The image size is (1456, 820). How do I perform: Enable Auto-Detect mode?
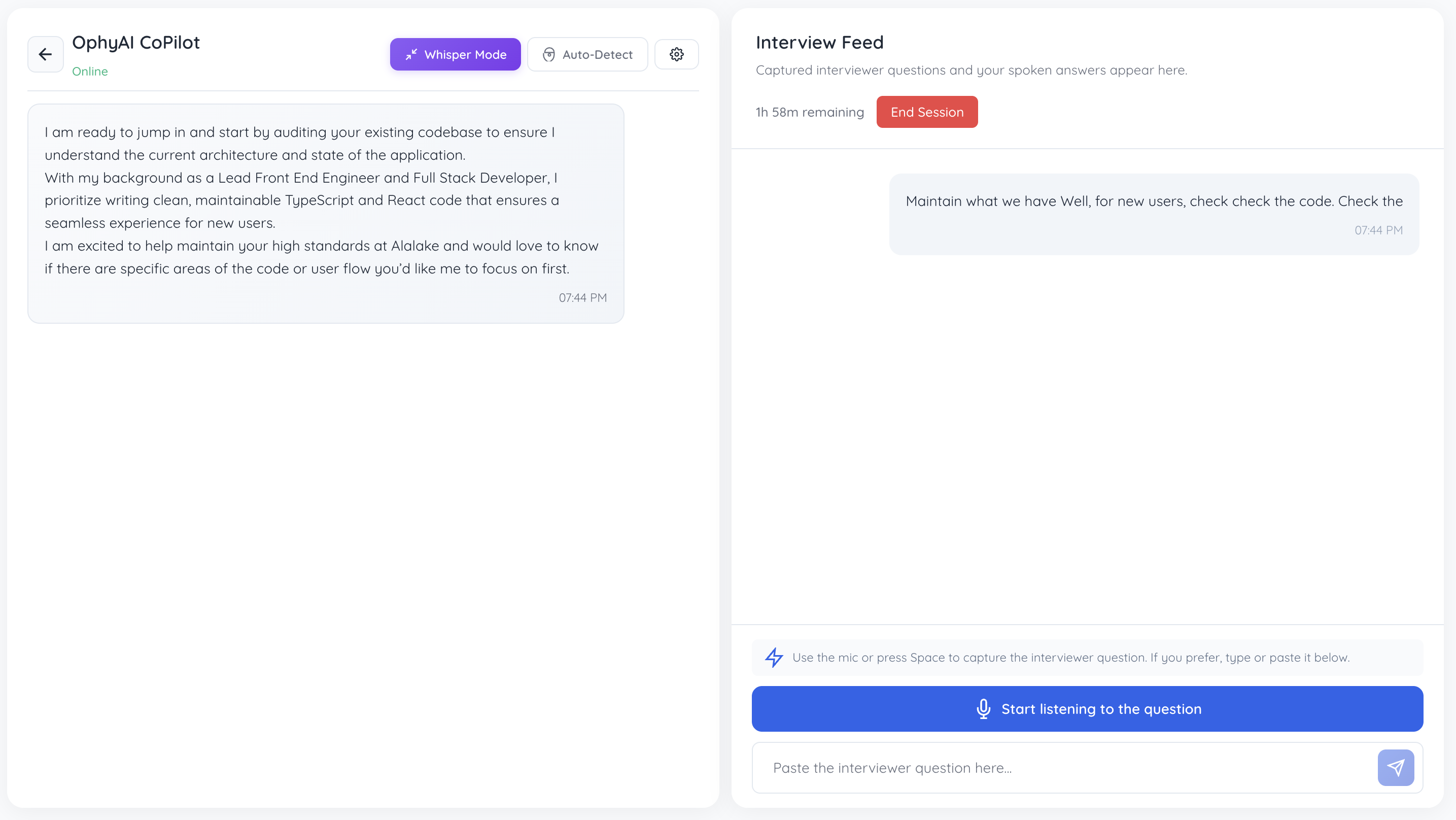587,54
